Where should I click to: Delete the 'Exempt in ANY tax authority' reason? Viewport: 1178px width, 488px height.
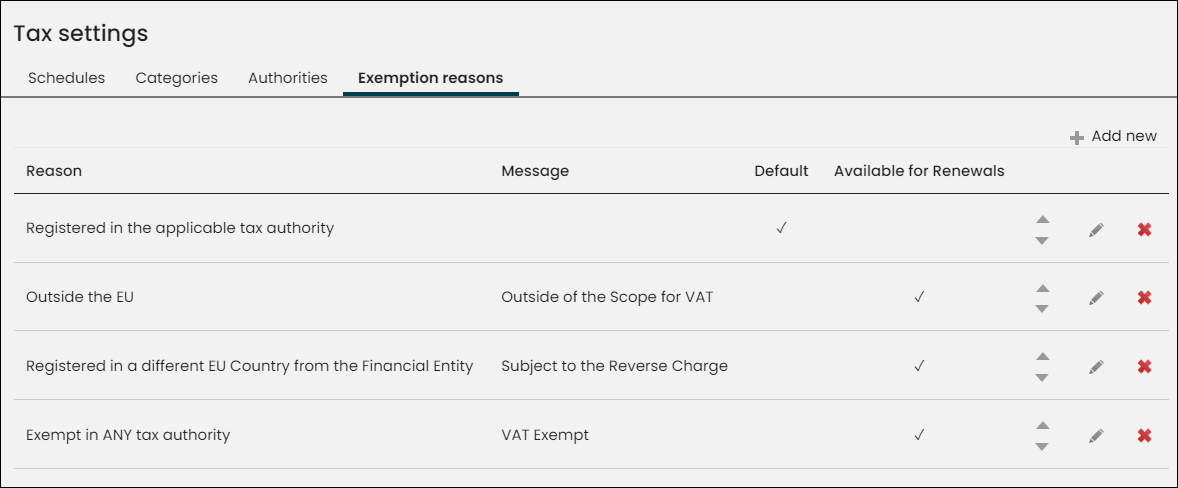click(x=1144, y=435)
